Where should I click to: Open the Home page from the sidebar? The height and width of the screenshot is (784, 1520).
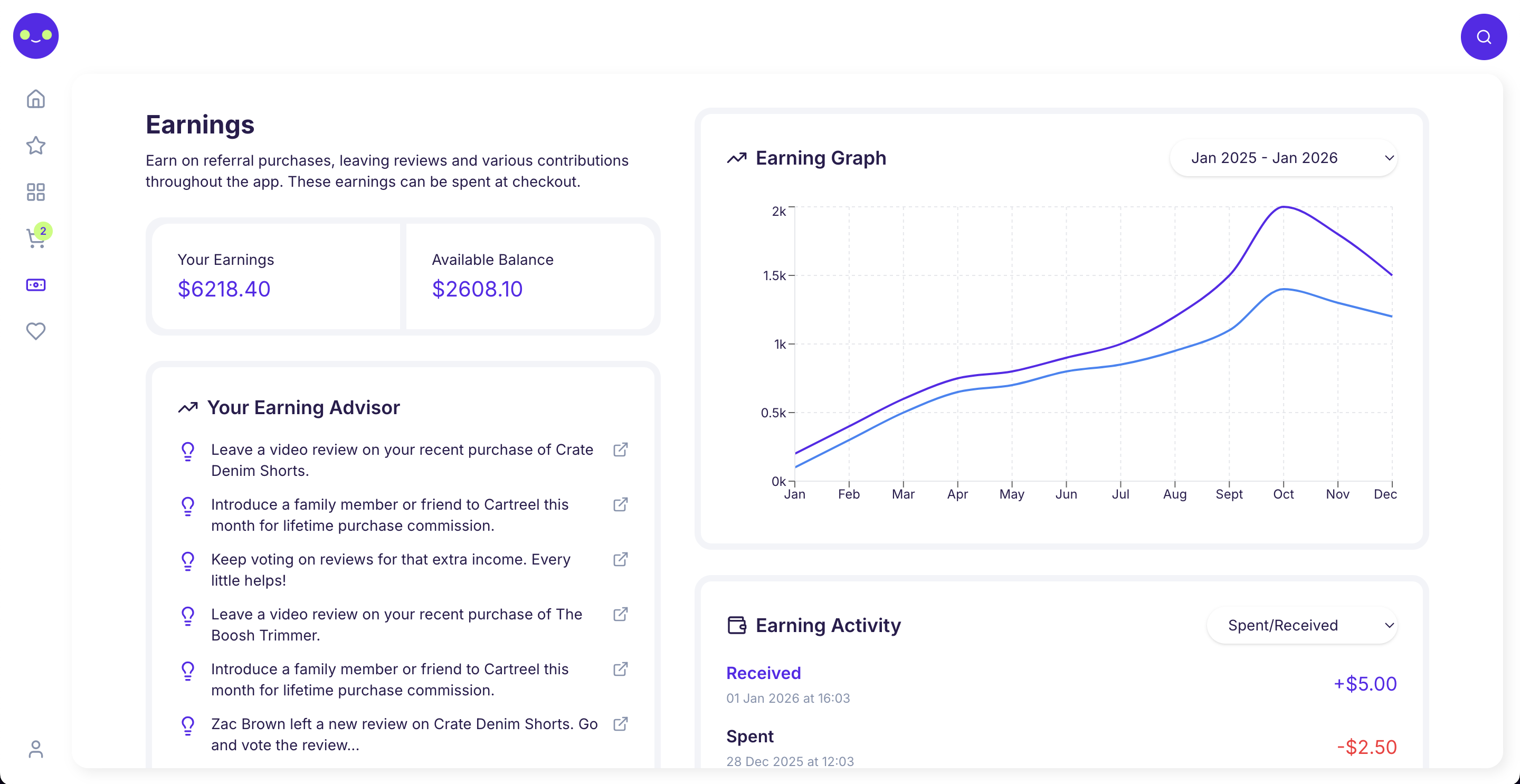pos(35,99)
